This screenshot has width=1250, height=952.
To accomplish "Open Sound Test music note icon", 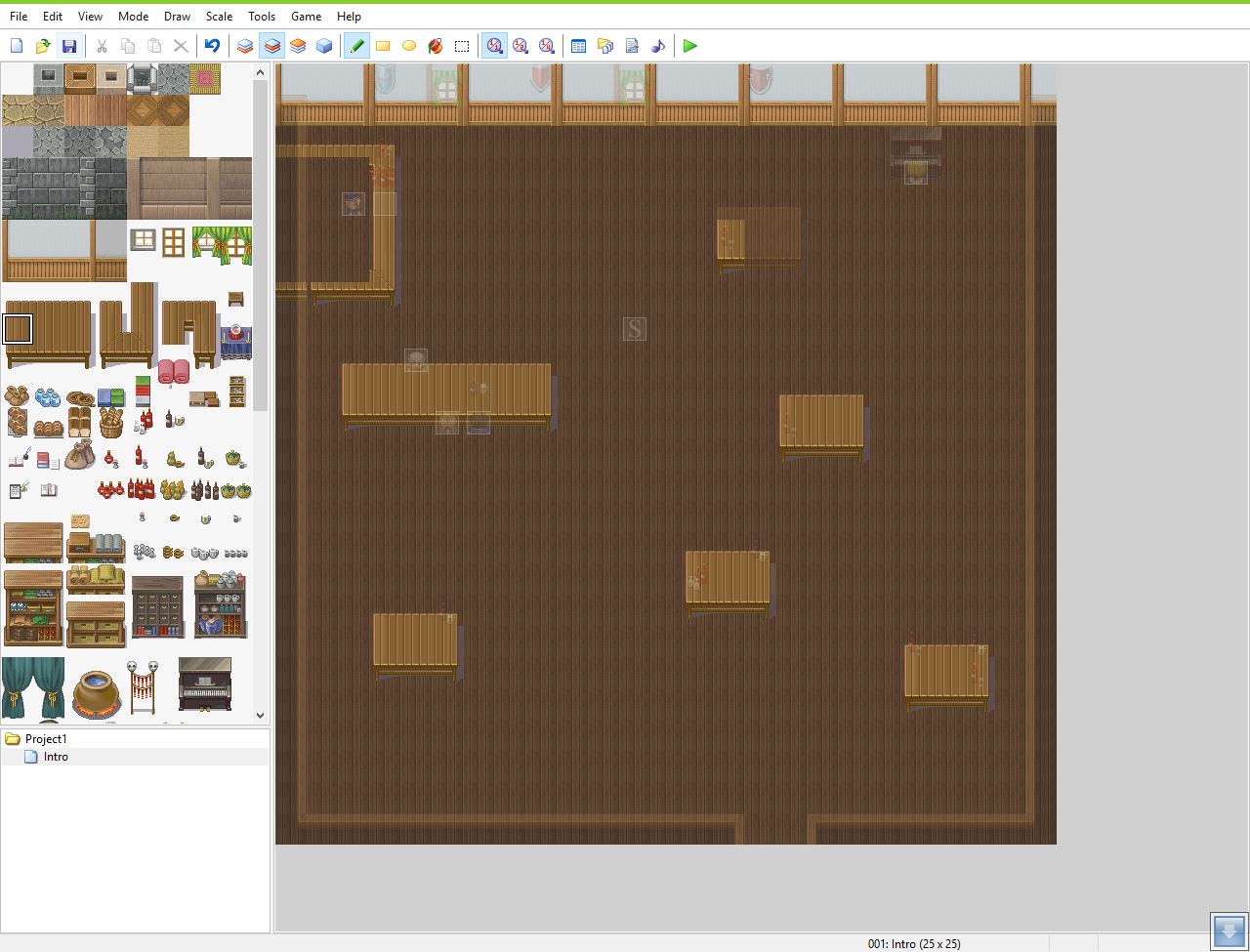I will [x=658, y=46].
